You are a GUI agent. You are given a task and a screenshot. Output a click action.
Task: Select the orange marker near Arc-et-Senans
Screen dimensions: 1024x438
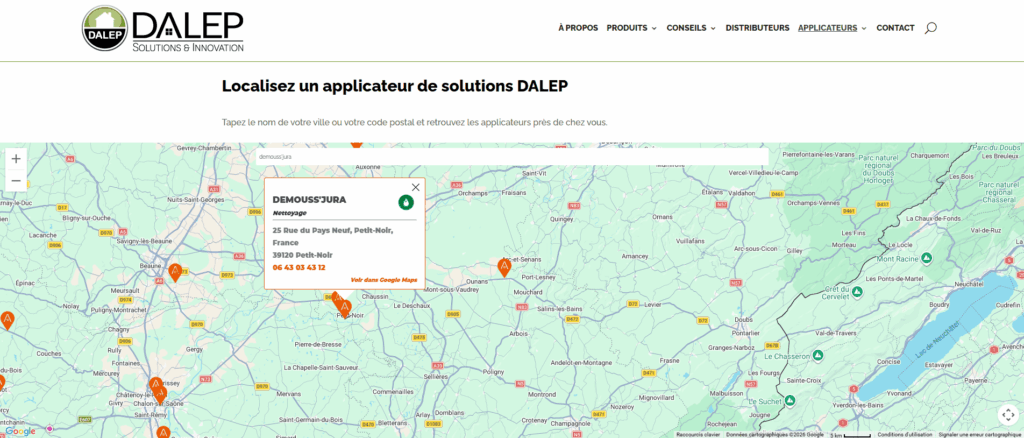(x=504, y=267)
